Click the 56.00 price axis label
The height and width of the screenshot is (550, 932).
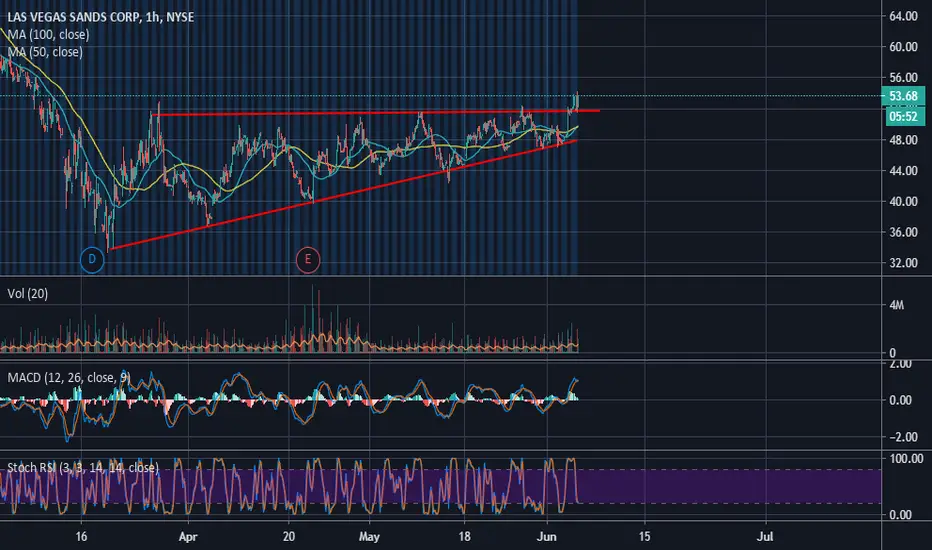(903, 78)
